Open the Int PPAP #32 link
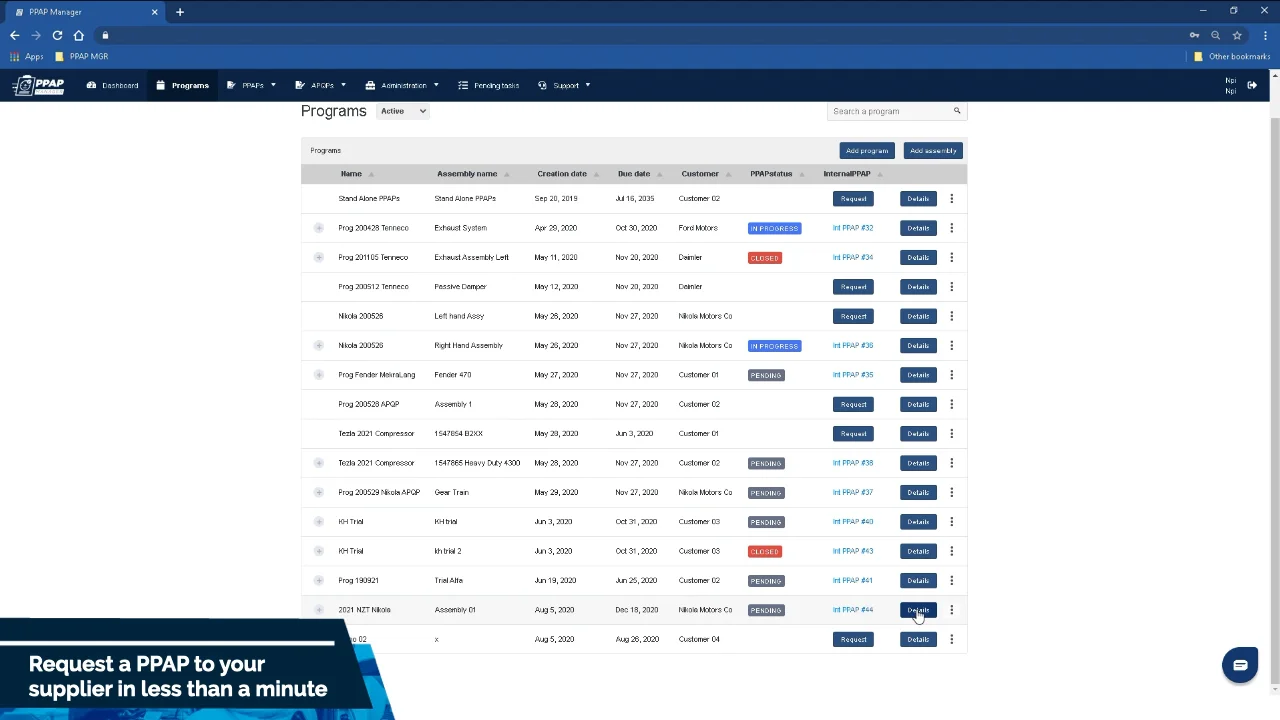The width and height of the screenshot is (1280, 720). click(853, 228)
